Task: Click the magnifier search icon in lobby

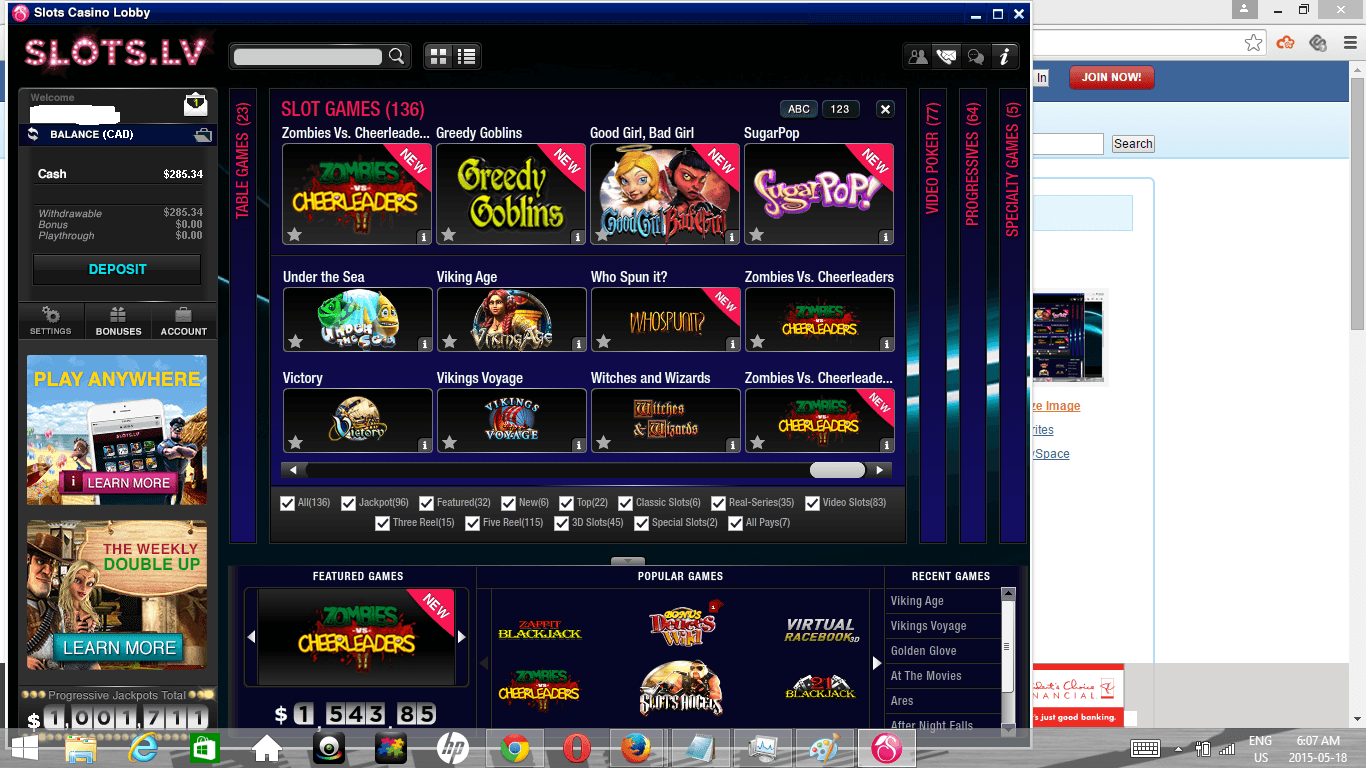Action: pyautogui.click(x=397, y=56)
